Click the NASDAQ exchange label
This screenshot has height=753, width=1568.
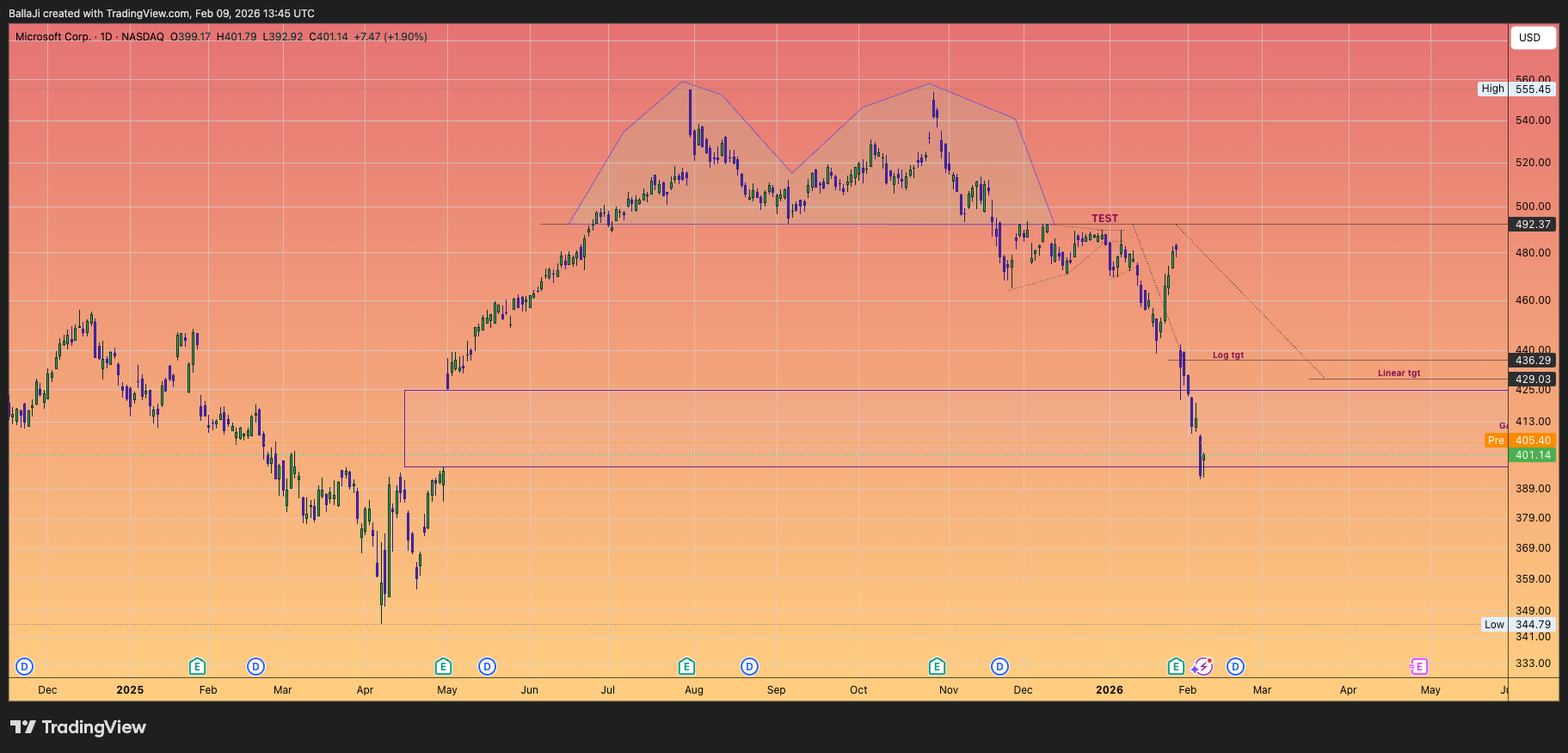click(x=143, y=37)
